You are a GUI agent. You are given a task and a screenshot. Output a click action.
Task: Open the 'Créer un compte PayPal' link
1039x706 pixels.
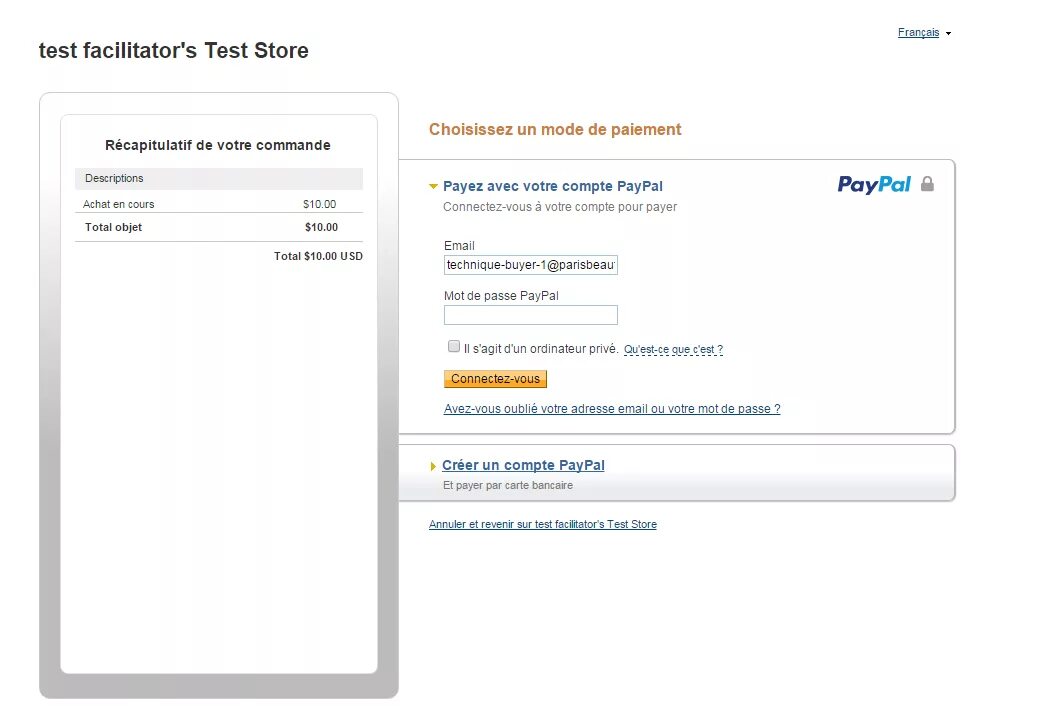point(523,465)
